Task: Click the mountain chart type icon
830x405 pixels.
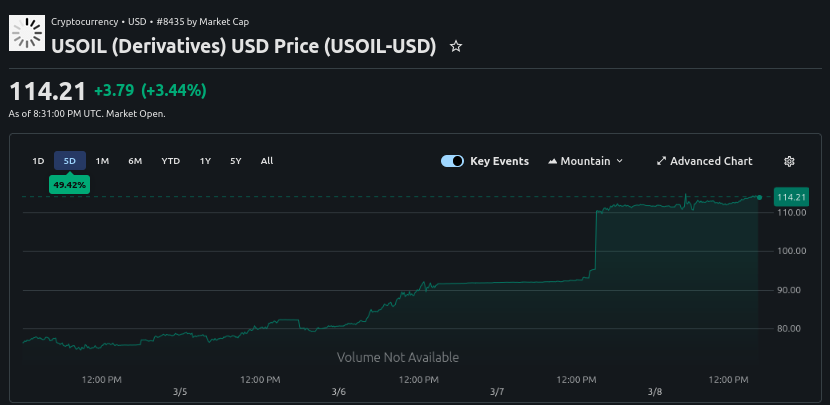Action: (x=552, y=161)
